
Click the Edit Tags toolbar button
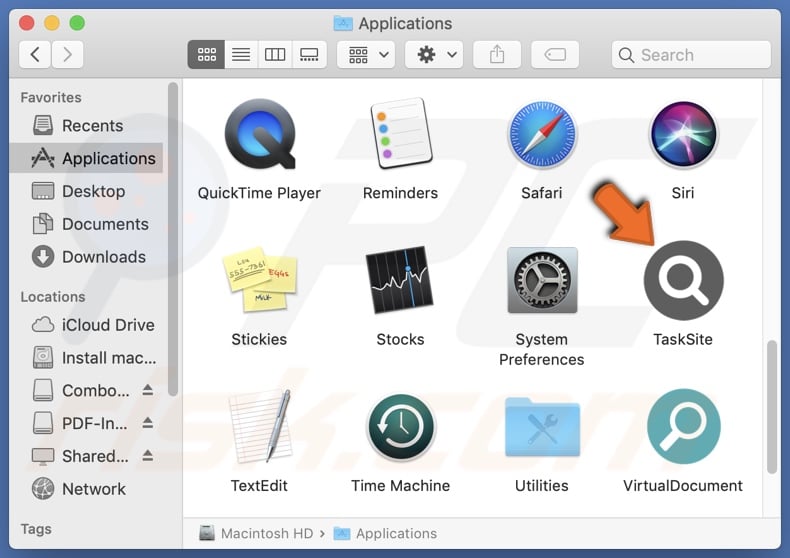555,54
